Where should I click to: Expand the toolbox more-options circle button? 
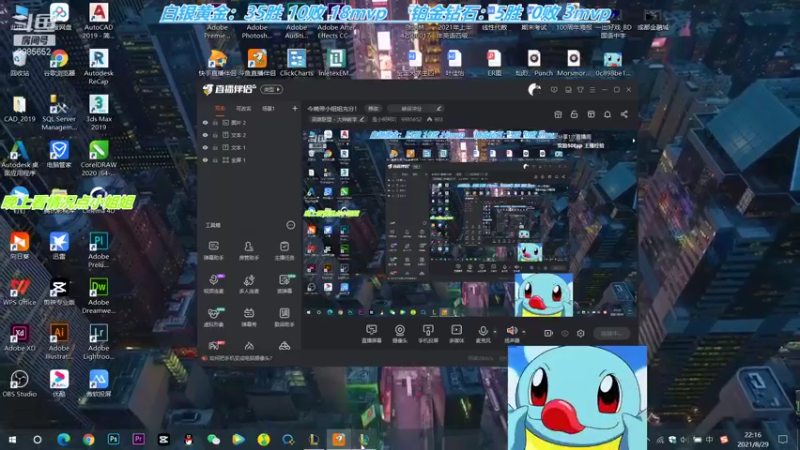[290, 225]
